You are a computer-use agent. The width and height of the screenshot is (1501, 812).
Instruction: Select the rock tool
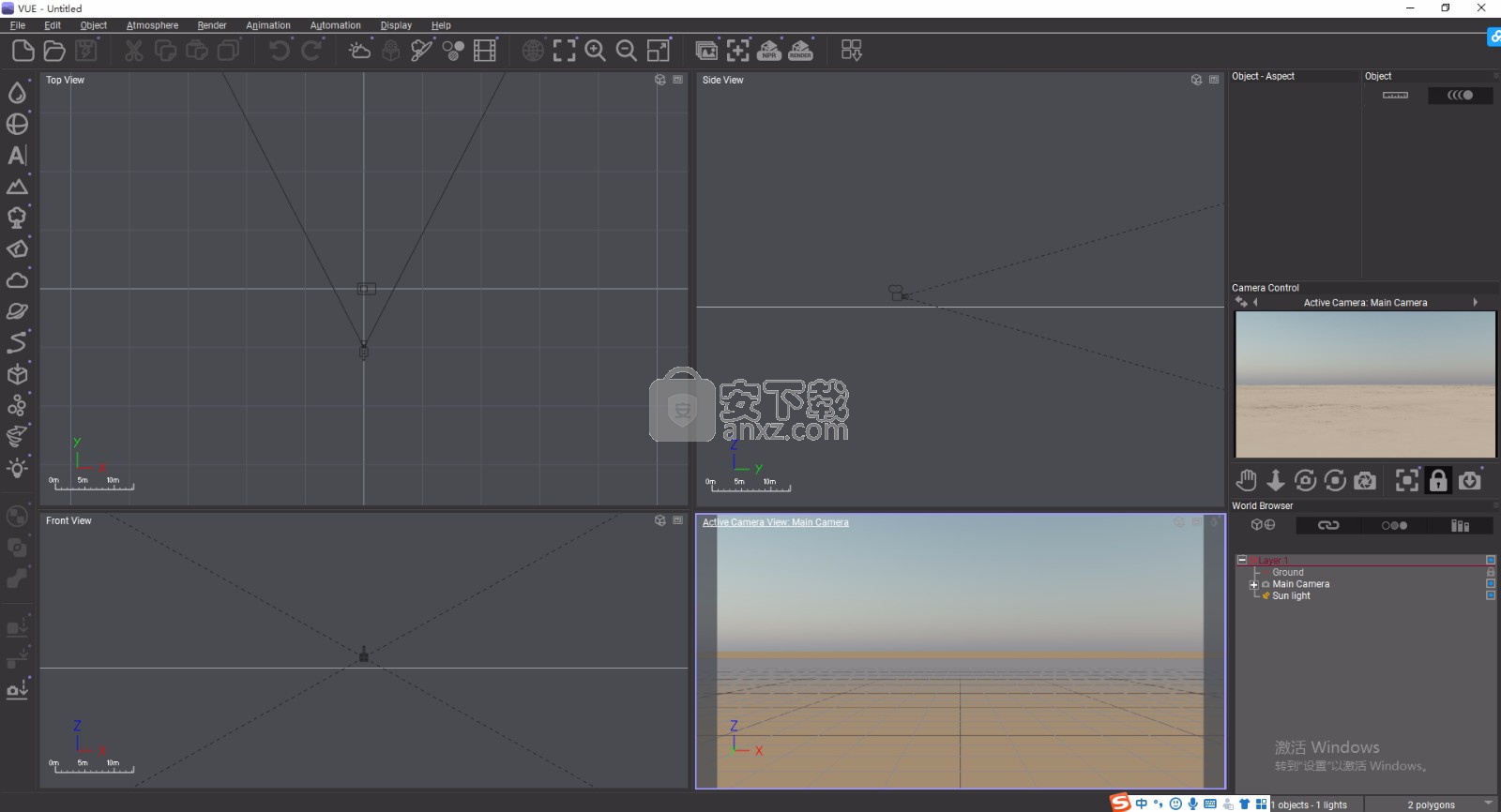tap(17, 248)
